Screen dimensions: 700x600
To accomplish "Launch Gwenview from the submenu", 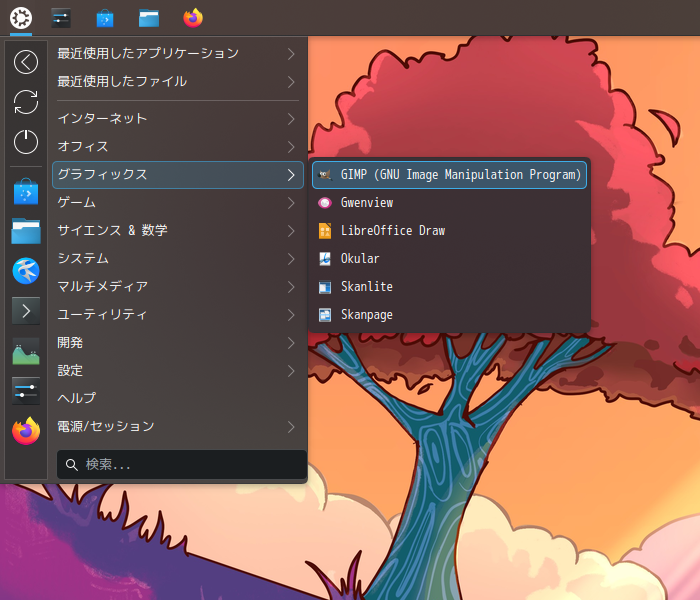I will [449, 203].
